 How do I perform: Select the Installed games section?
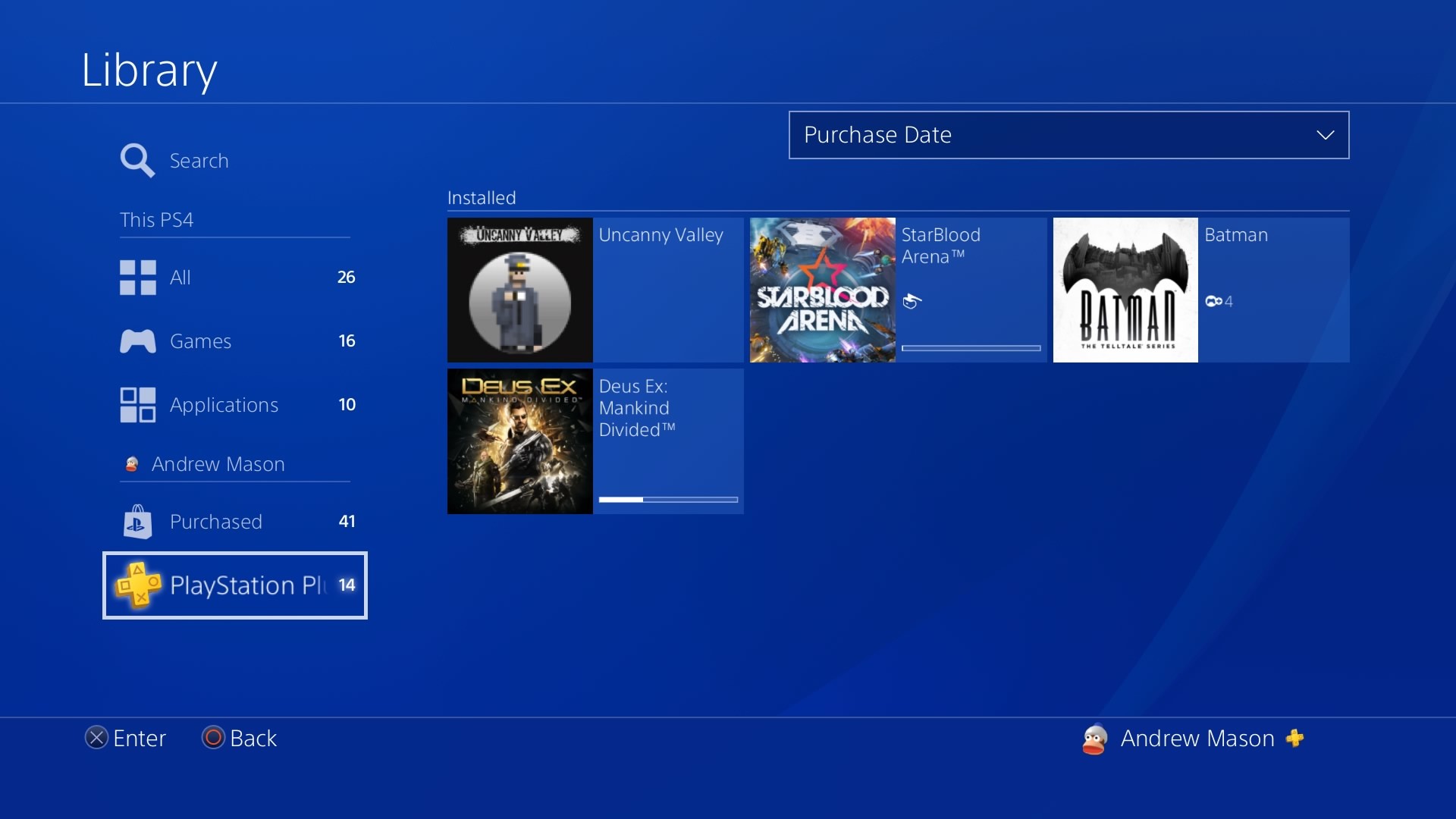tap(481, 196)
